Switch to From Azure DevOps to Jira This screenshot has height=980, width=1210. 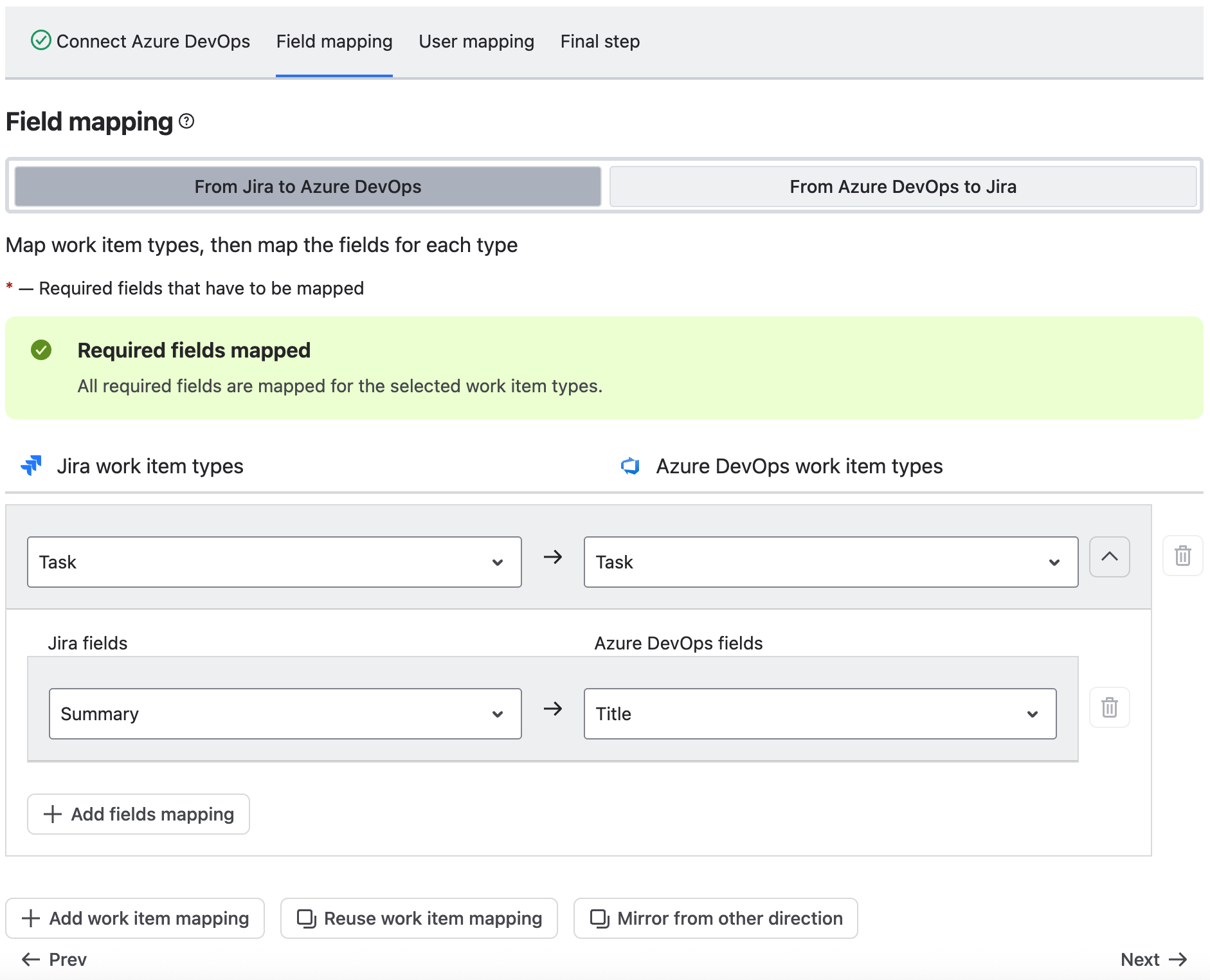[903, 186]
